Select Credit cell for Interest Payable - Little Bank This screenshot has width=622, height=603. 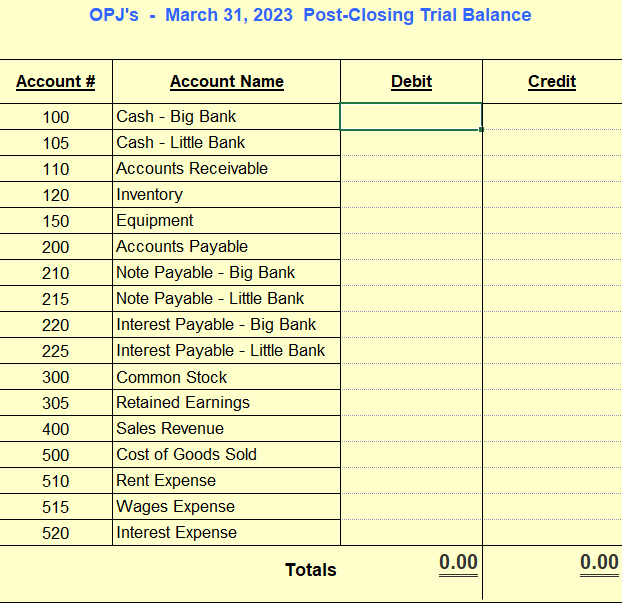click(x=552, y=351)
